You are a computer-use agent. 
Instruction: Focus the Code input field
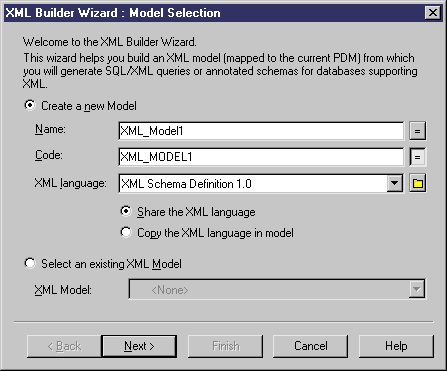coord(261,157)
